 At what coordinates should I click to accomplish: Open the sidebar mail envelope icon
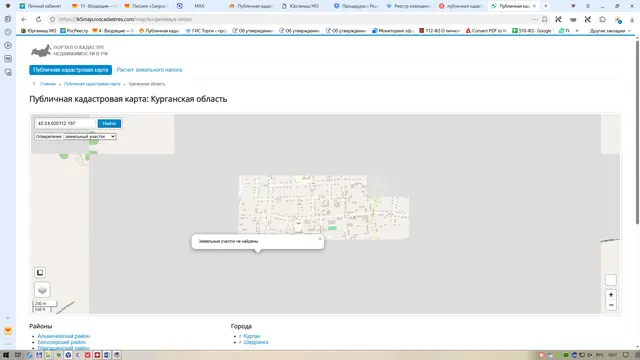(x=8, y=331)
